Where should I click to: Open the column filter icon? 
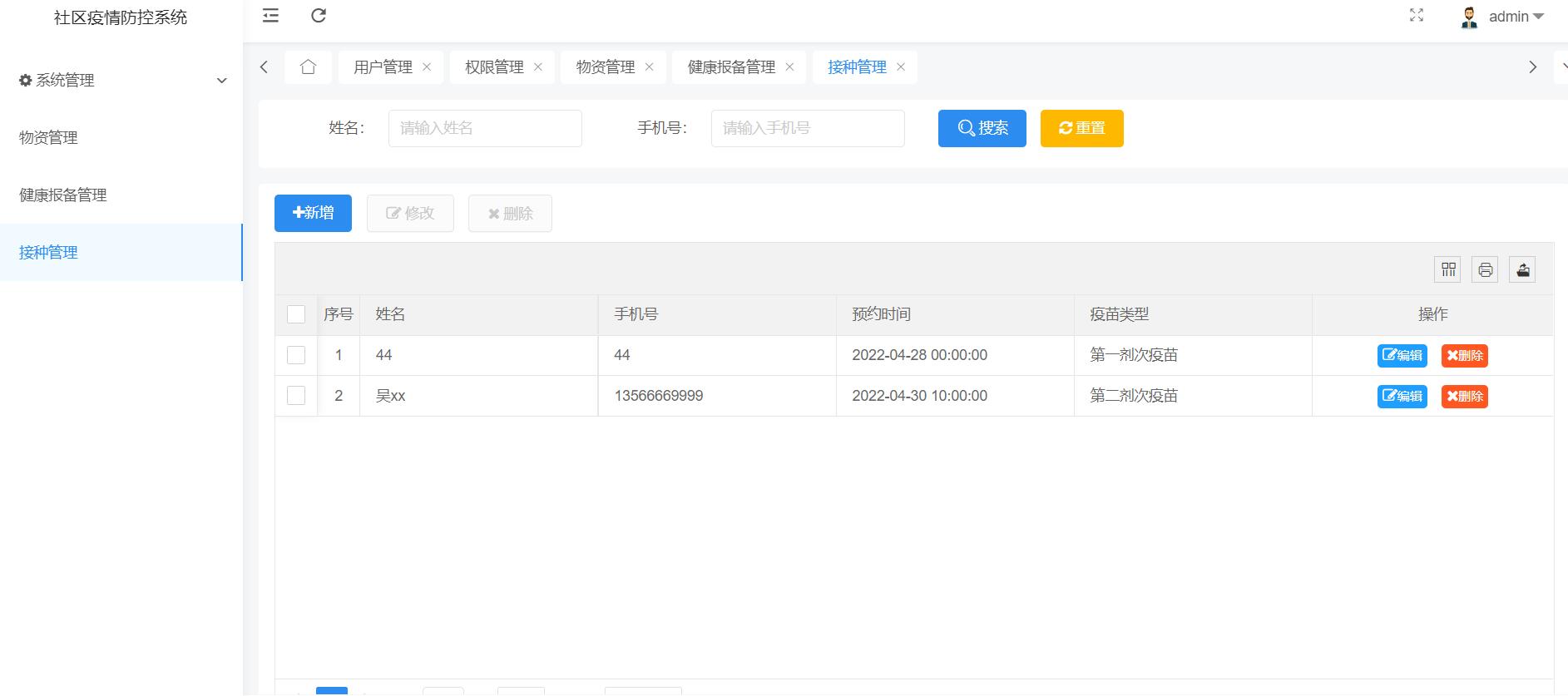pyautogui.click(x=1448, y=269)
